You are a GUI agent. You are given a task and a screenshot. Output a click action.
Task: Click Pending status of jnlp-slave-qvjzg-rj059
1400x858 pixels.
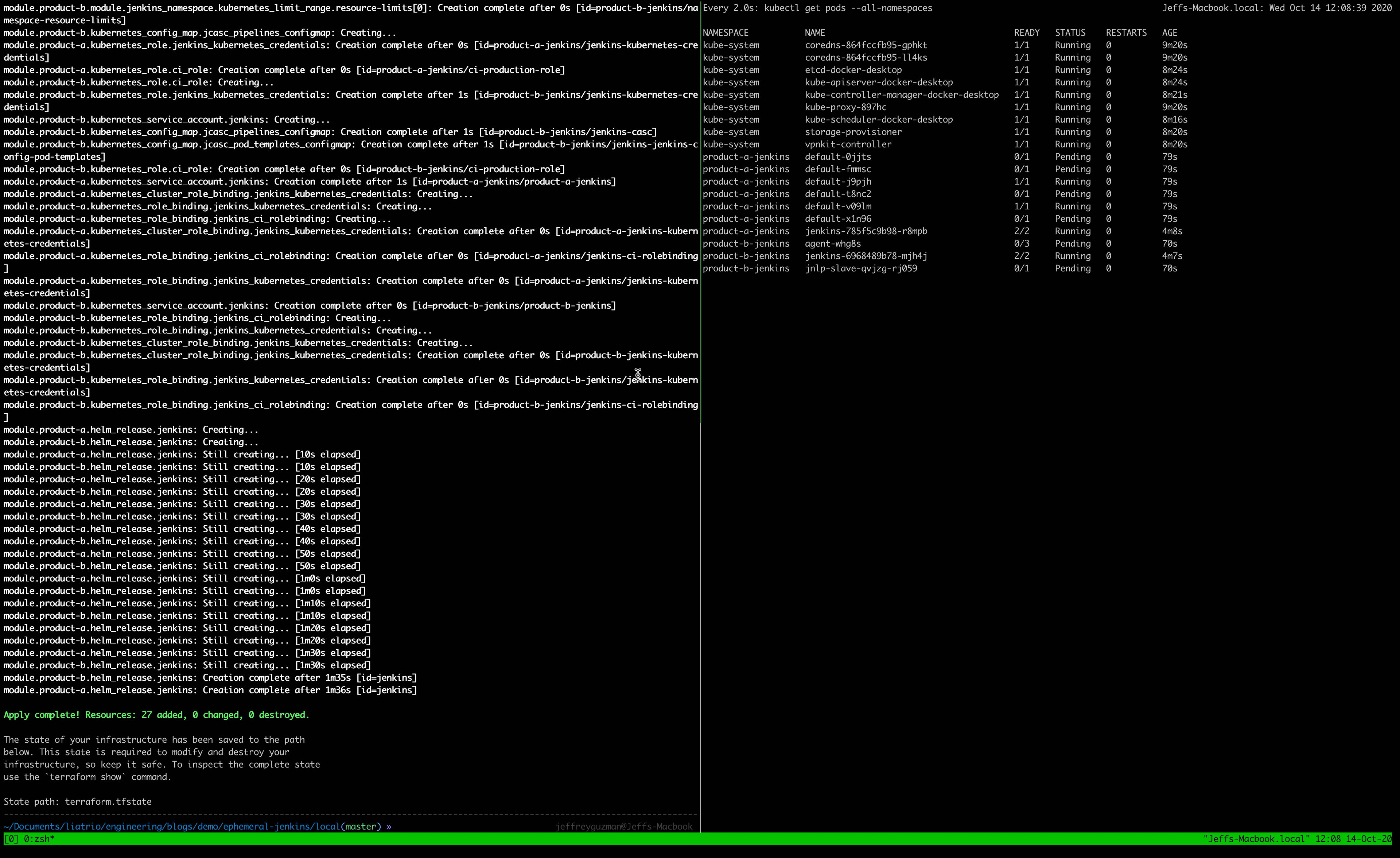click(x=1073, y=268)
